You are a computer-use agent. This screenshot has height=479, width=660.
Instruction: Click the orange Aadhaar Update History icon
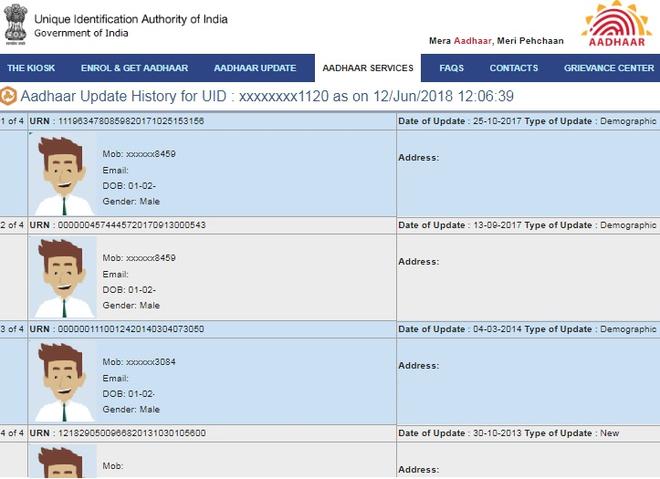coord(9,96)
